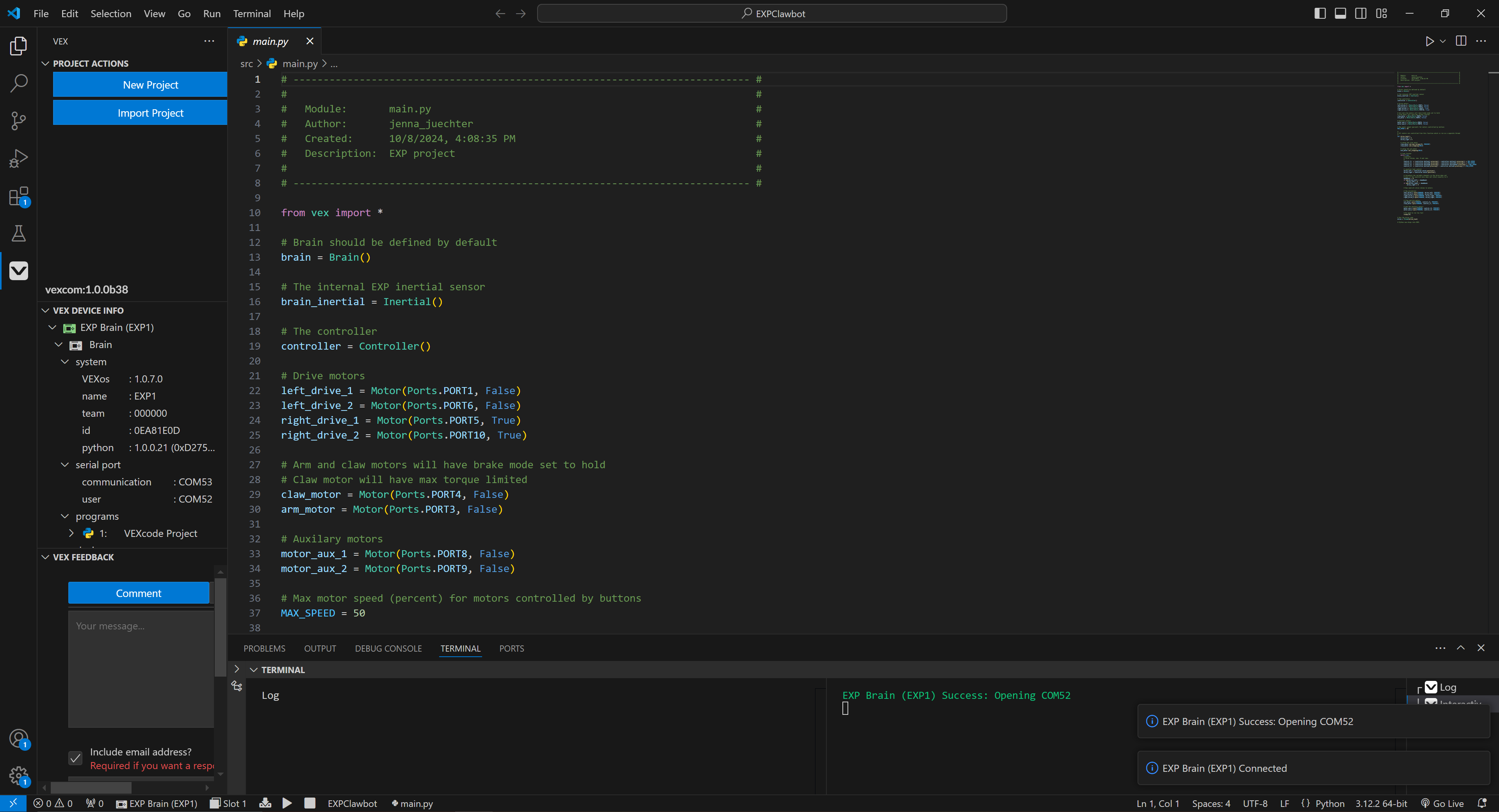
Task: Toggle the secondary side bar
Action: coord(1360,13)
